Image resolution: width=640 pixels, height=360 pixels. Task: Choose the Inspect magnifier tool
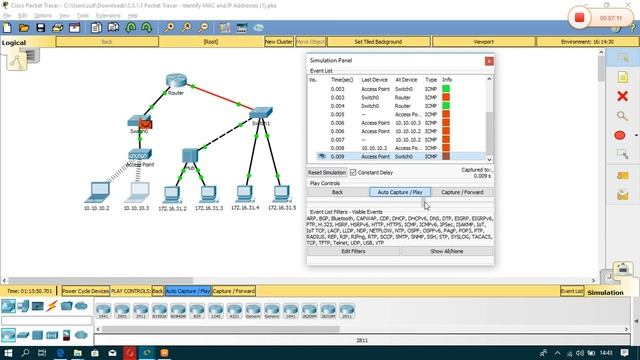click(x=622, y=116)
